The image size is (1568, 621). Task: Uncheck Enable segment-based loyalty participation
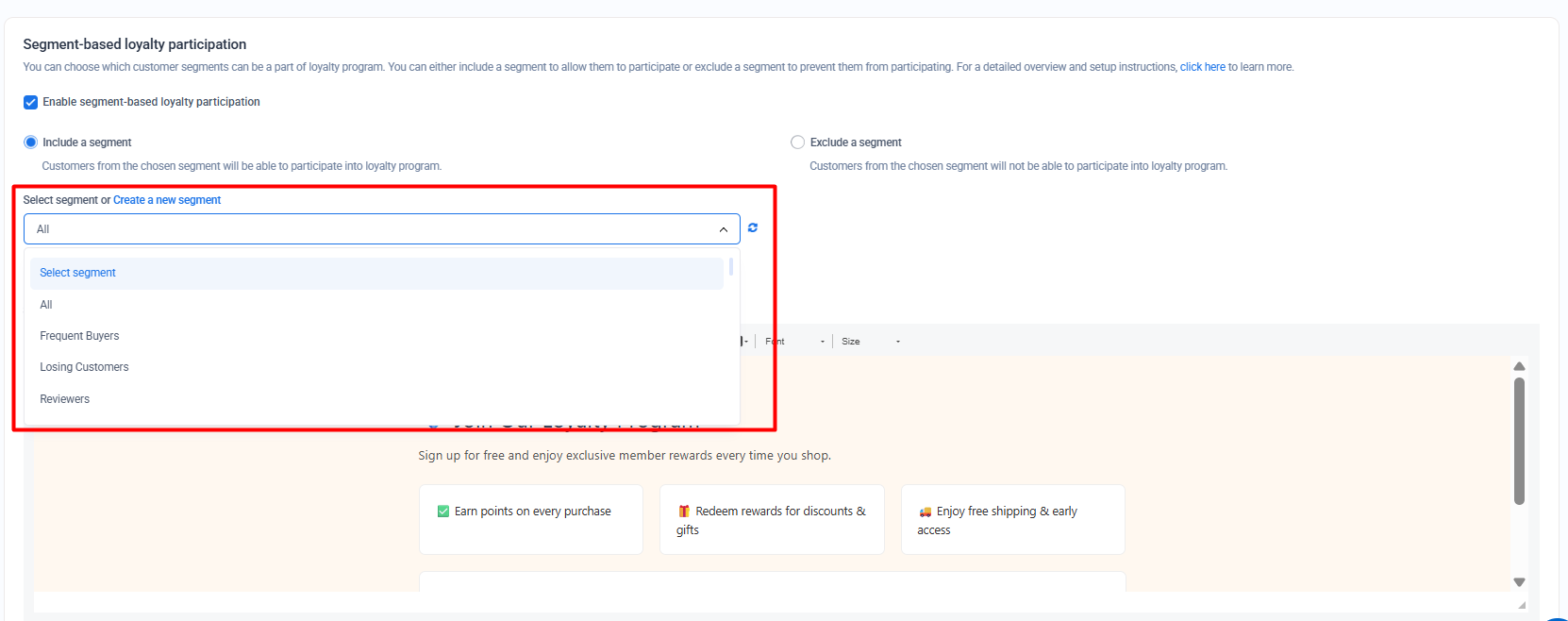30,102
